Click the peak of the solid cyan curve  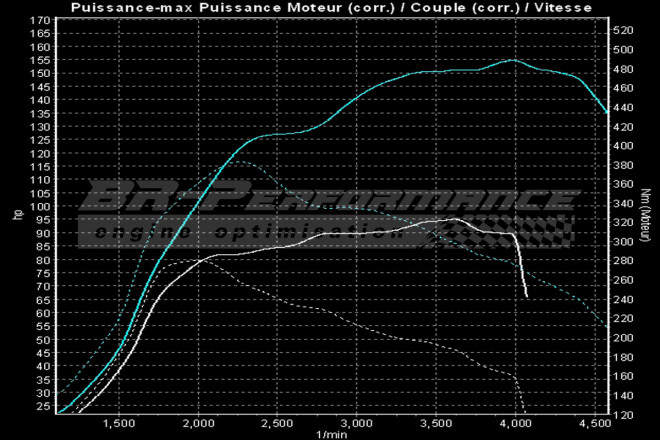pos(512,60)
